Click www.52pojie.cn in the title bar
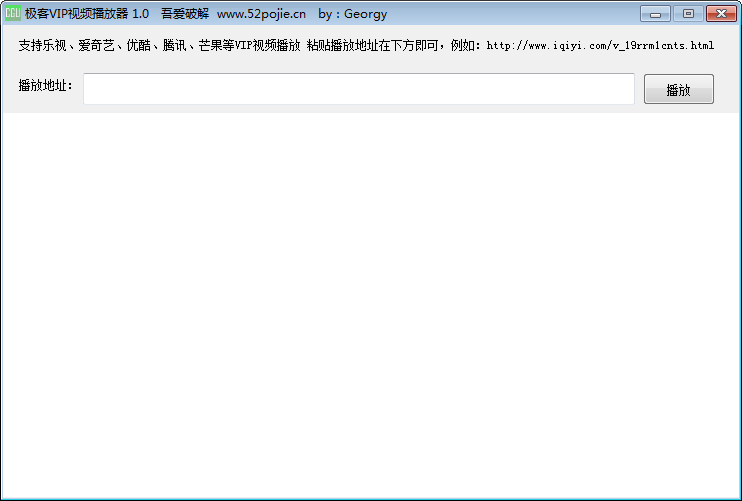Screen dimensions: 742x501 coord(261,14)
